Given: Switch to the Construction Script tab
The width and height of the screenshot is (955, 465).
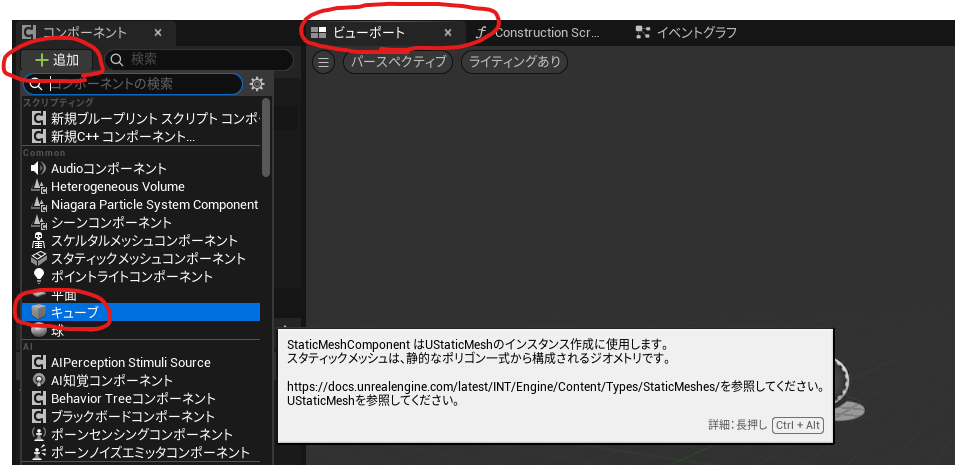Looking at the screenshot, I should (538, 33).
